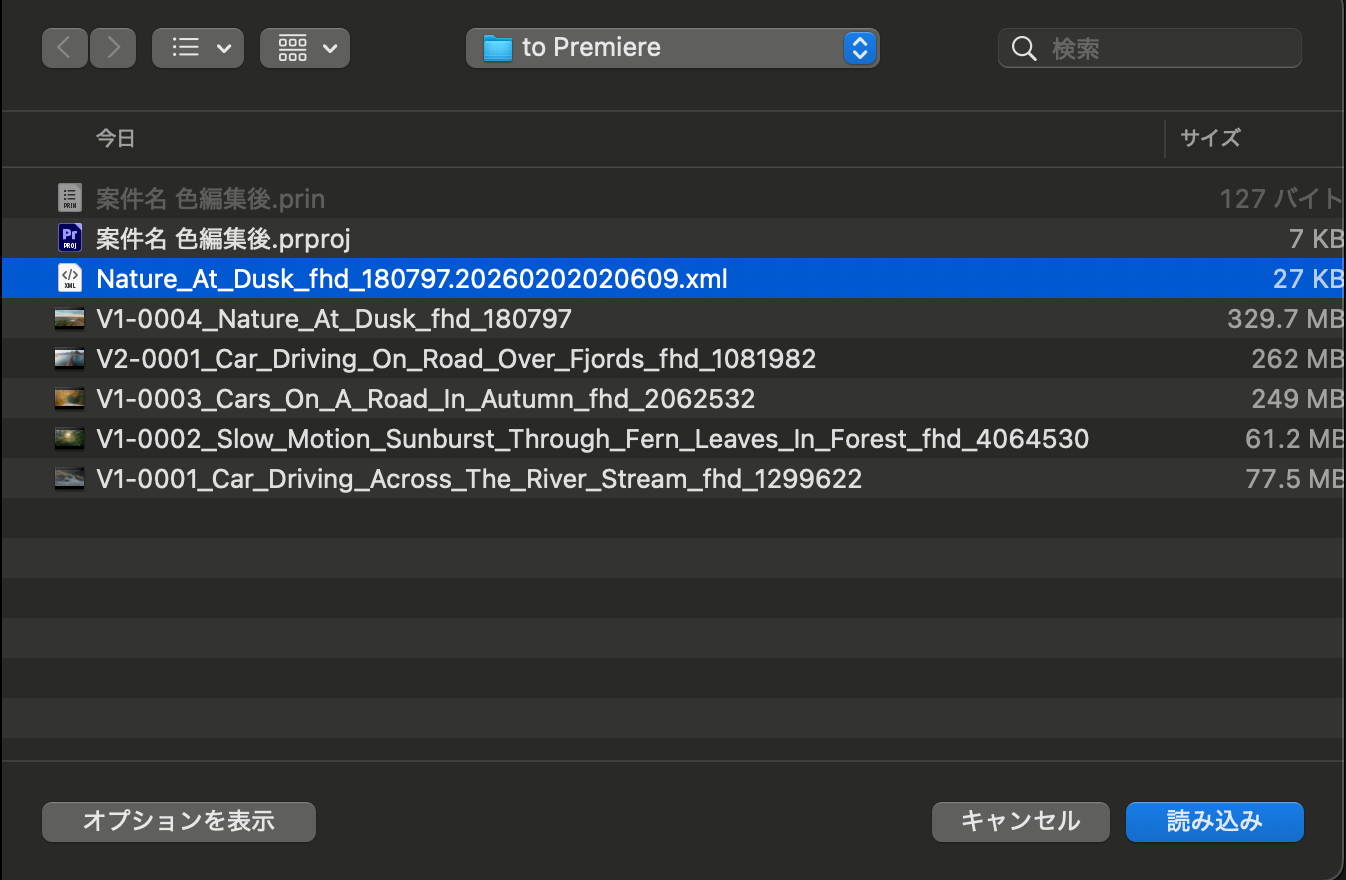This screenshot has height=880, width=1346.
Task: Select V1-0001 Car Driving Across River file
Action: coord(479,479)
